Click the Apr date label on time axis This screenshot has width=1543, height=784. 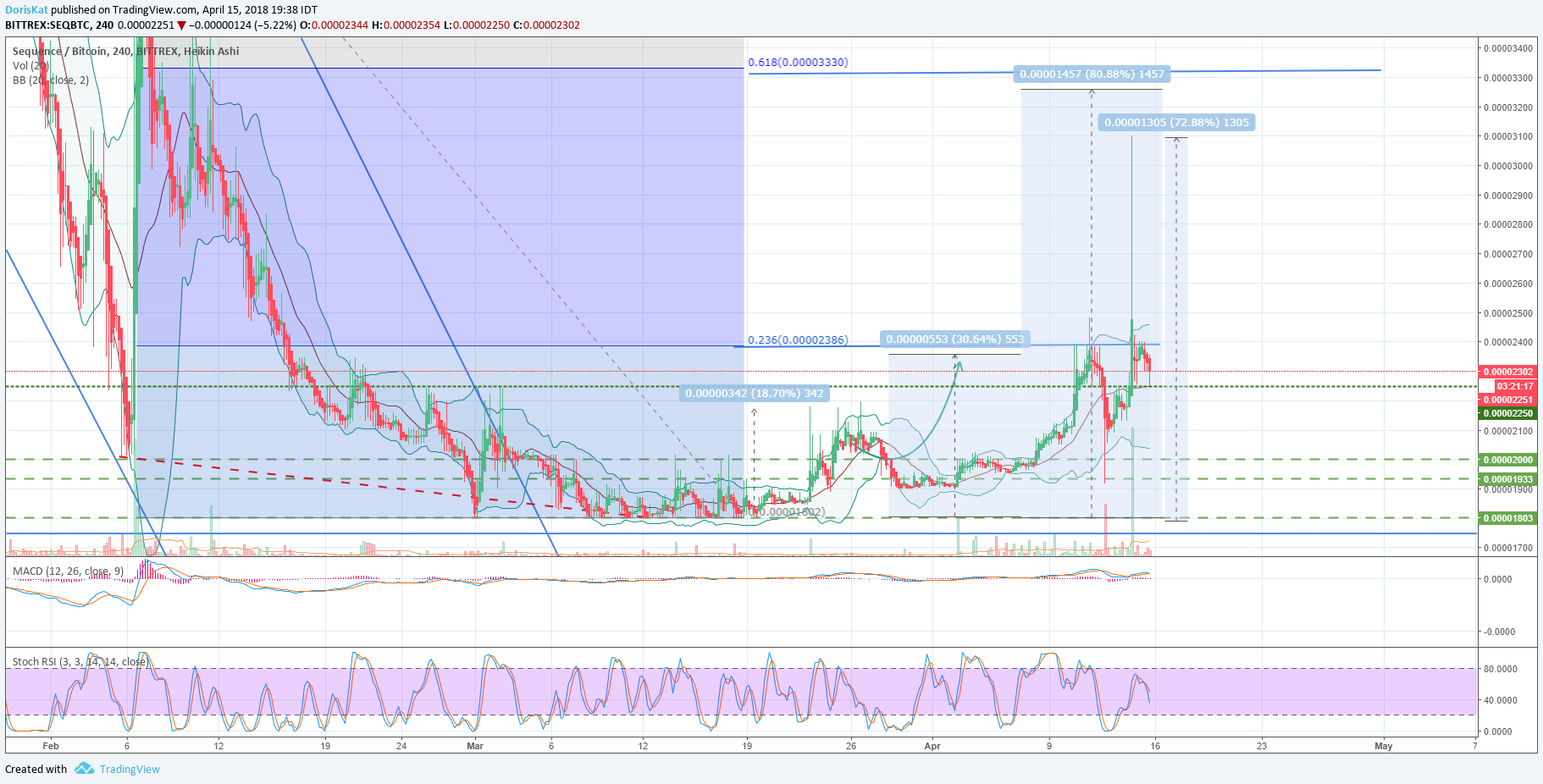[x=932, y=746]
